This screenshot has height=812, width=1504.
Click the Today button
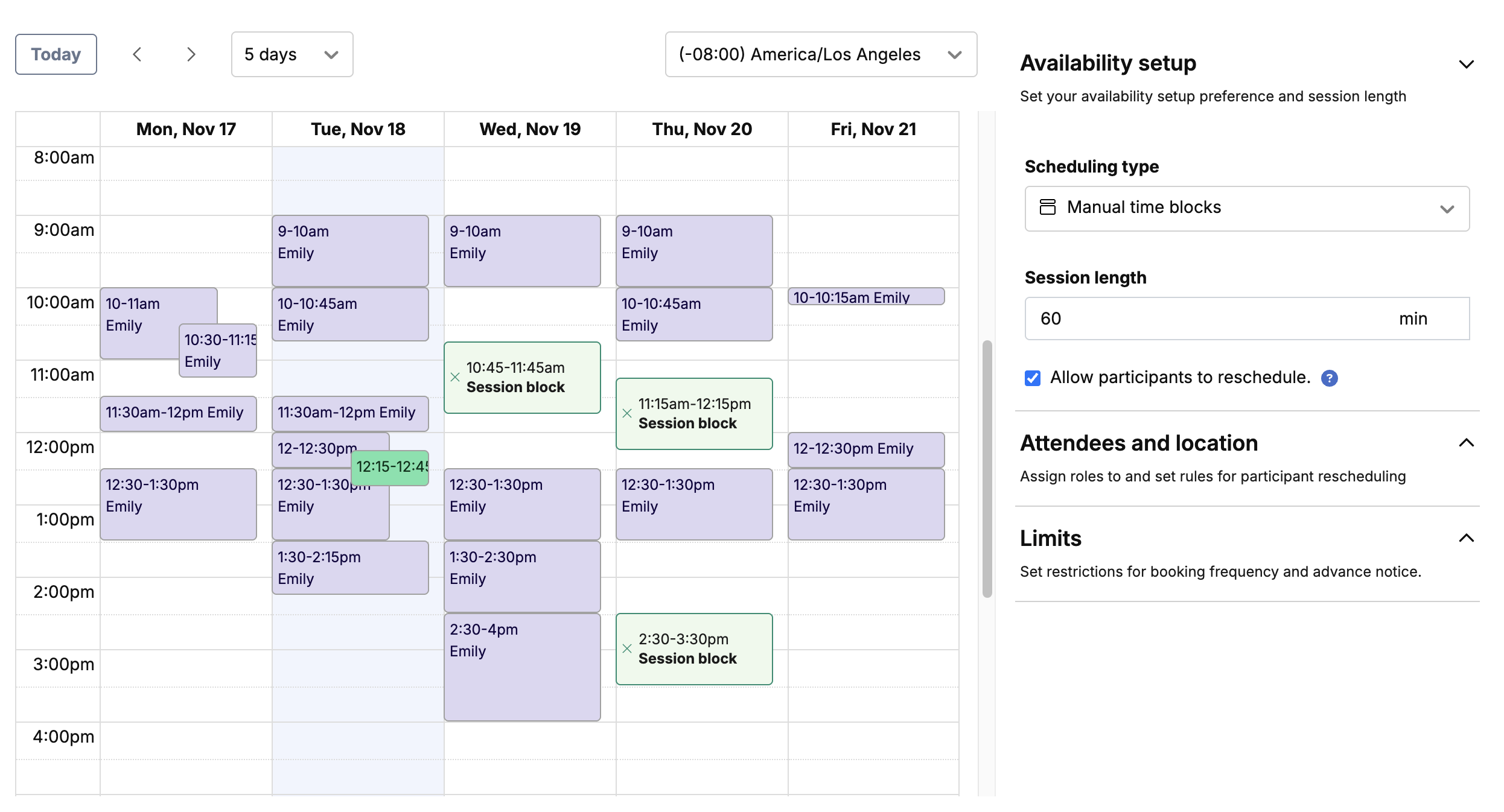pyautogui.click(x=56, y=54)
